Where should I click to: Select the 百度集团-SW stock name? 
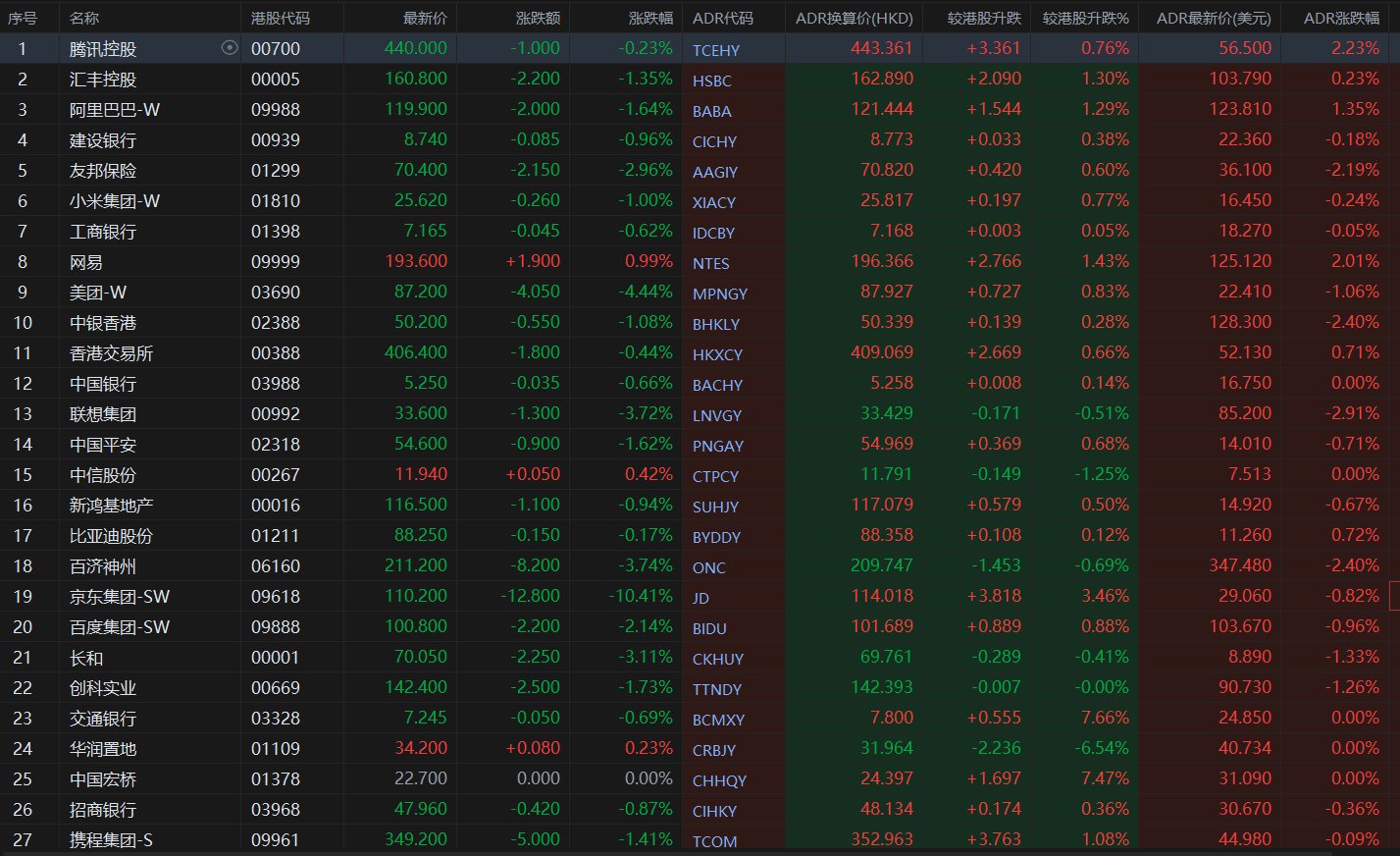(120, 627)
